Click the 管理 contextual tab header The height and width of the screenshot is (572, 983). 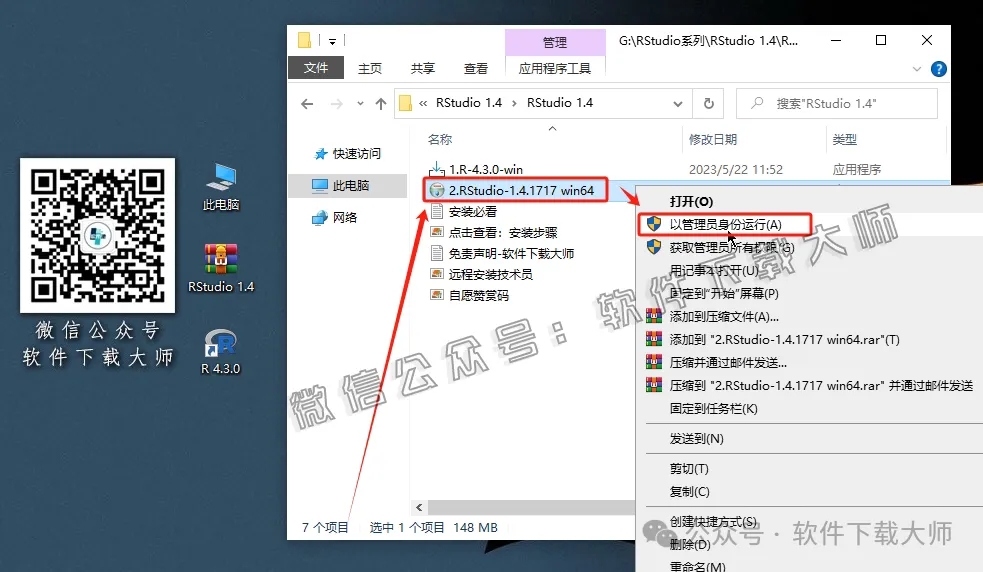coord(555,42)
